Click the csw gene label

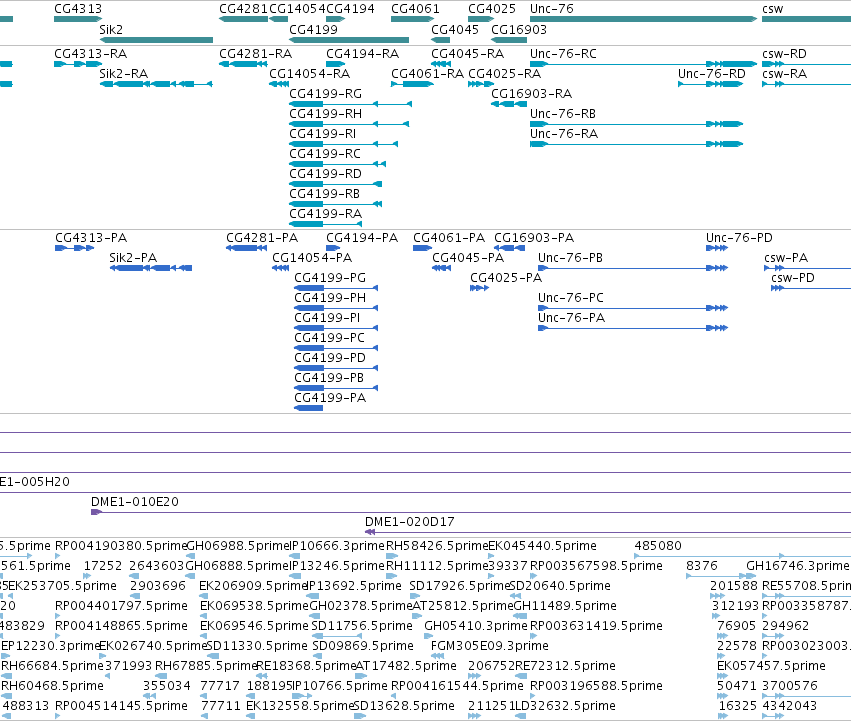click(772, 9)
